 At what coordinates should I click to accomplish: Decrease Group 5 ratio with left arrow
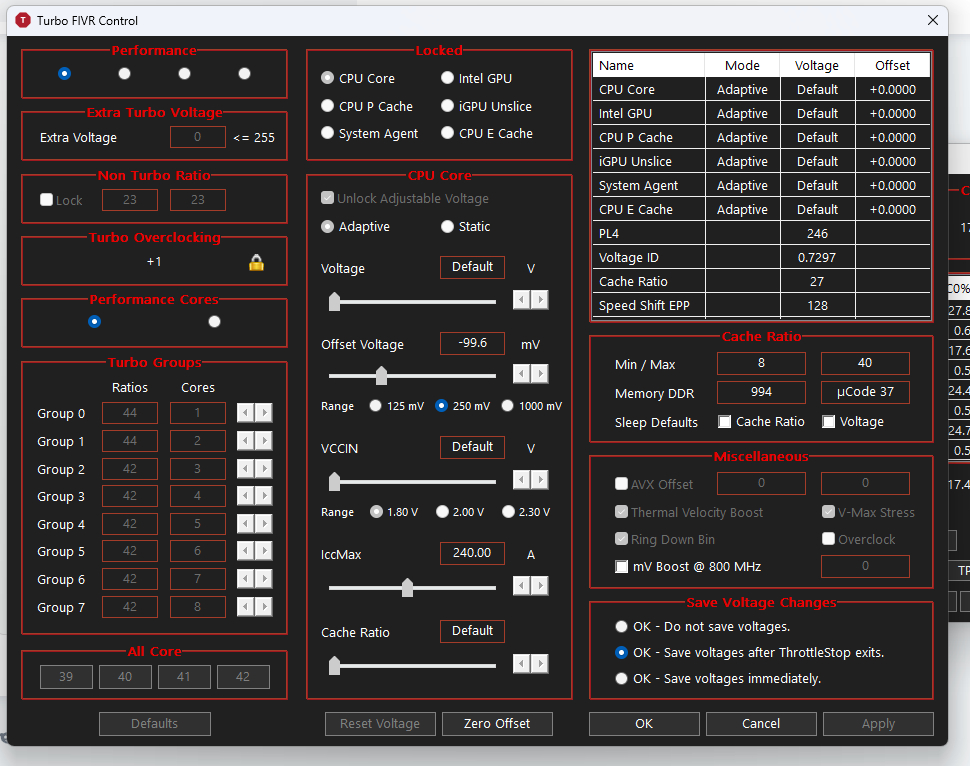246,551
